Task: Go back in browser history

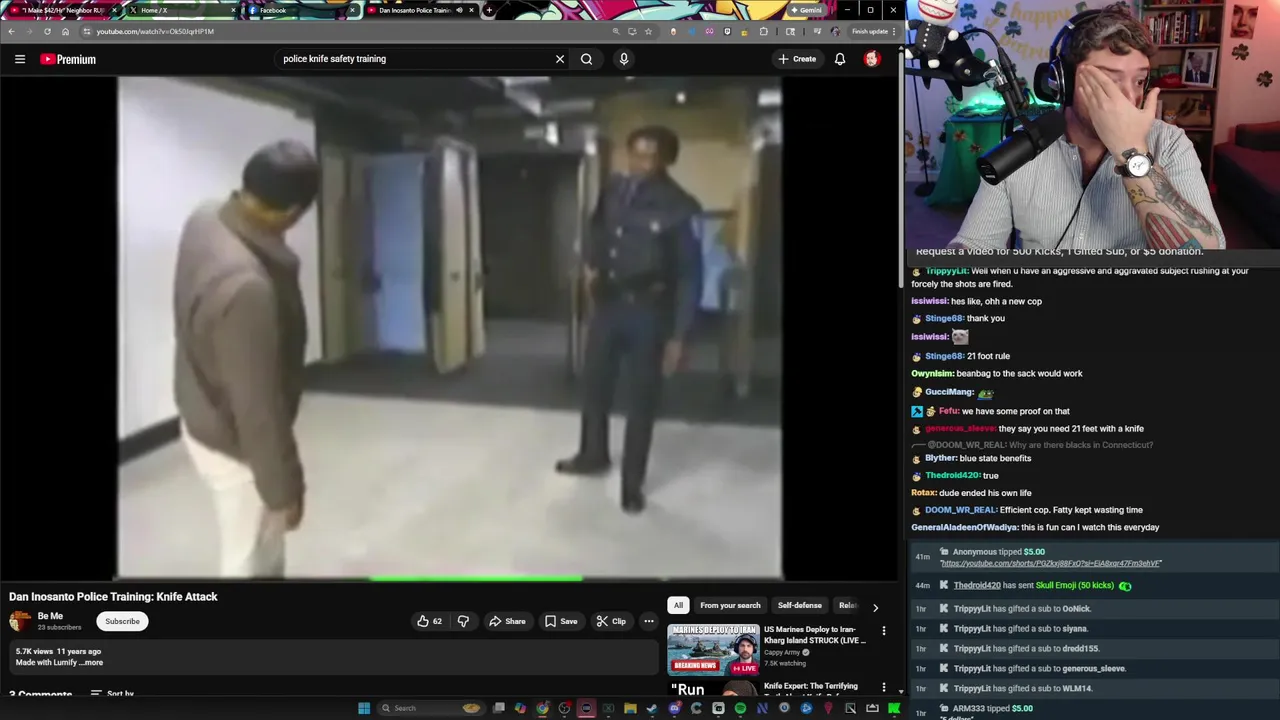Action: click(x=11, y=31)
